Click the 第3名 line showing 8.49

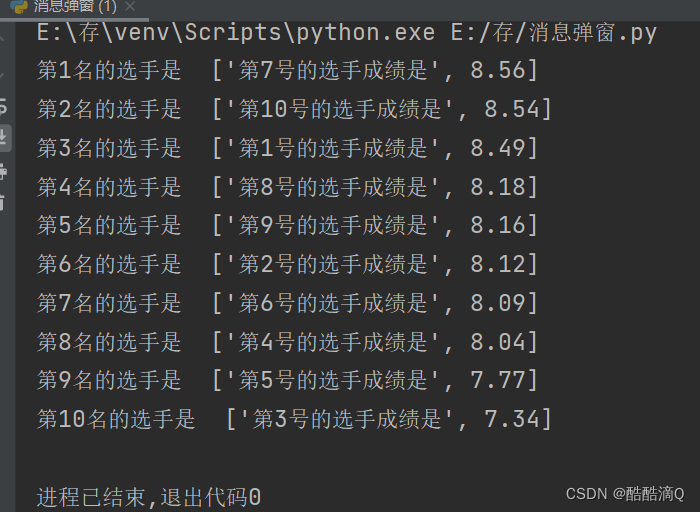click(x=287, y=148)
